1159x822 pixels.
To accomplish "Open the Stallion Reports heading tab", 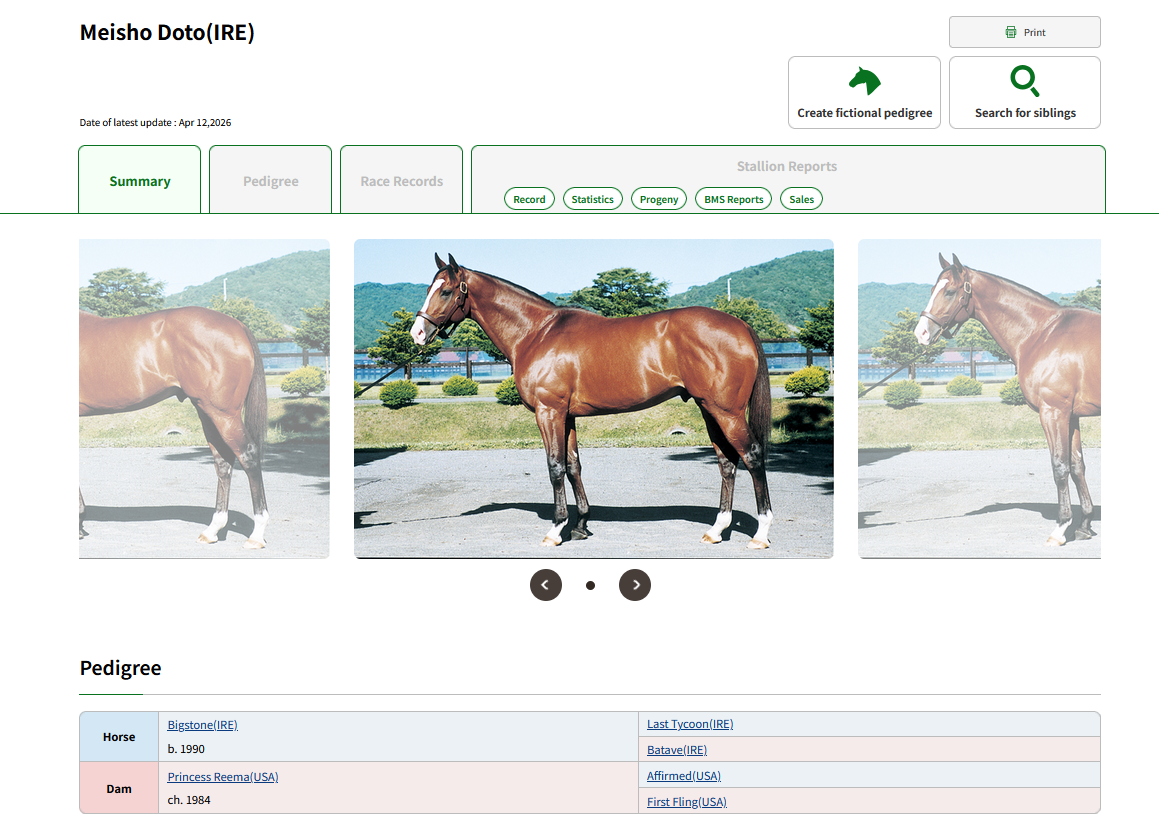I will [786, 166].
